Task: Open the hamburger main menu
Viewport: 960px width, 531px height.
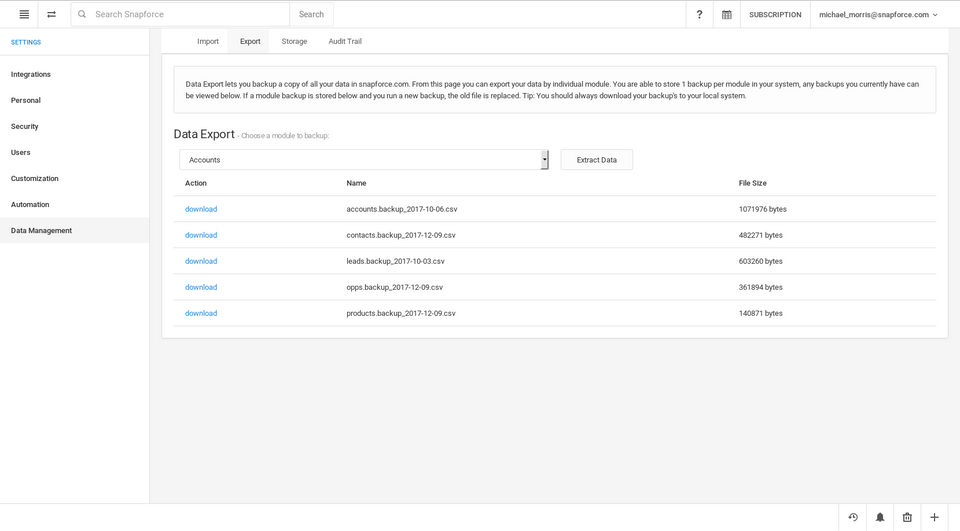Action: click(24, 14)
